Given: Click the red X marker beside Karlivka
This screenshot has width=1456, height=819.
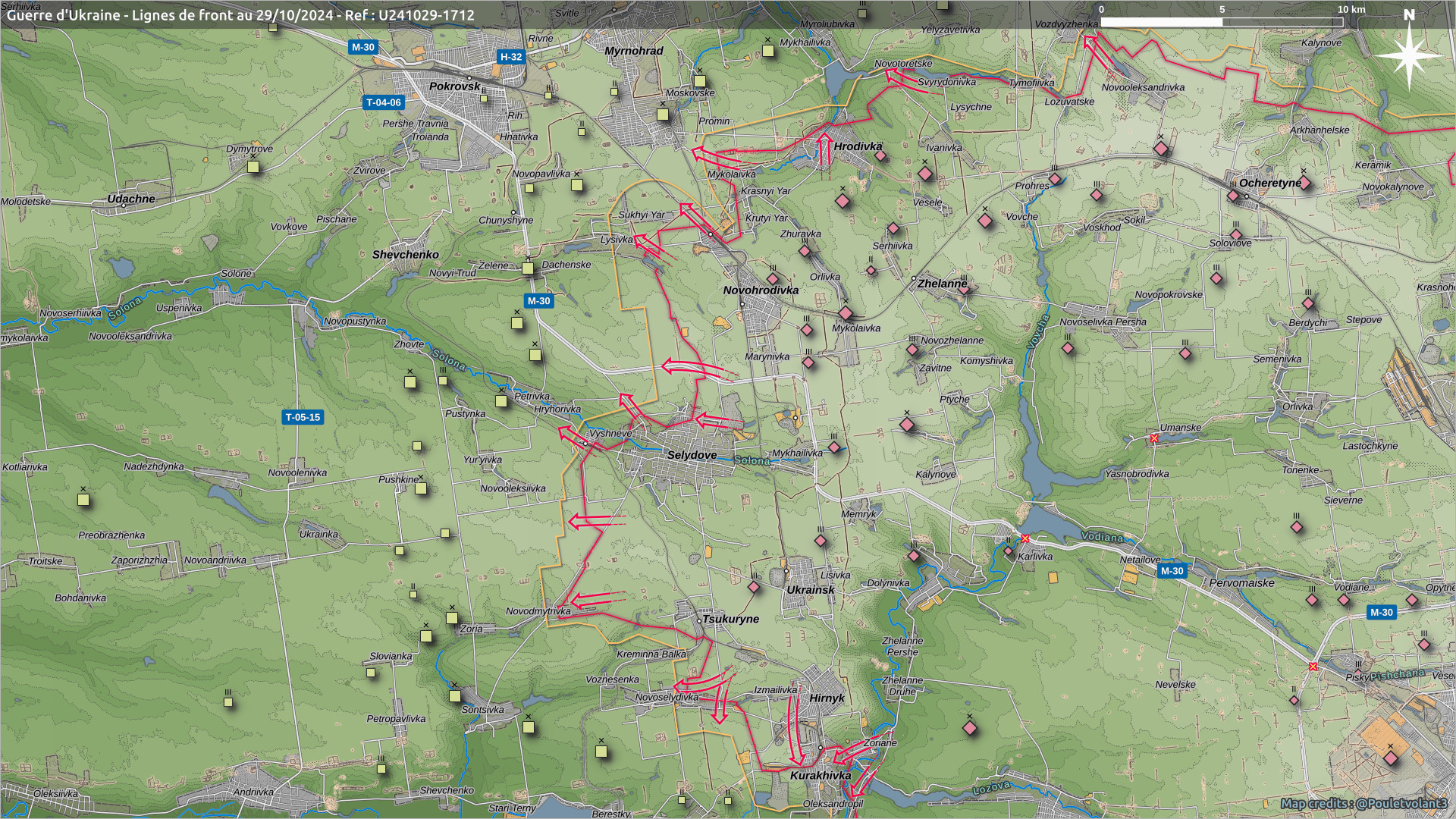Looking at the screenshot, I should [1025, 538].
